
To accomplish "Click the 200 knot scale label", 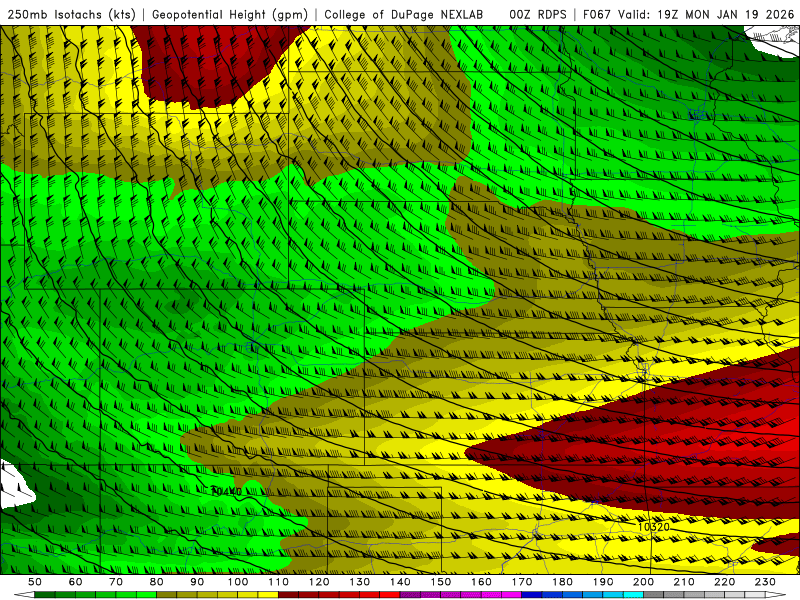I will click(643, 582).
